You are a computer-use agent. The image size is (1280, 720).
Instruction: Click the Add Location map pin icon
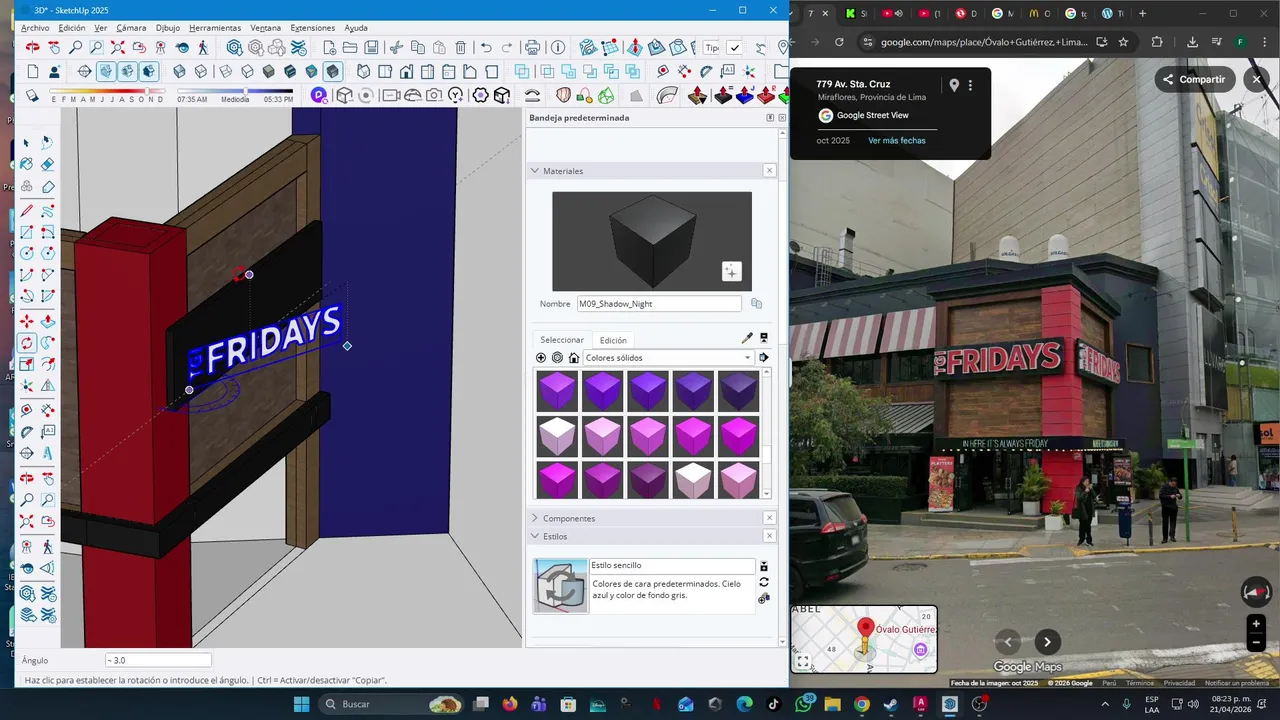click(x=782, y=47)
